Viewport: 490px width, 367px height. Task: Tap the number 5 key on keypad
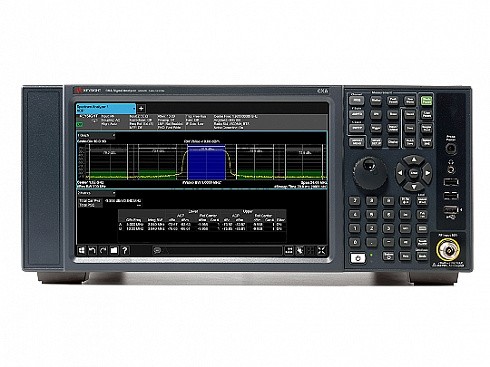[x=371, y=215]
